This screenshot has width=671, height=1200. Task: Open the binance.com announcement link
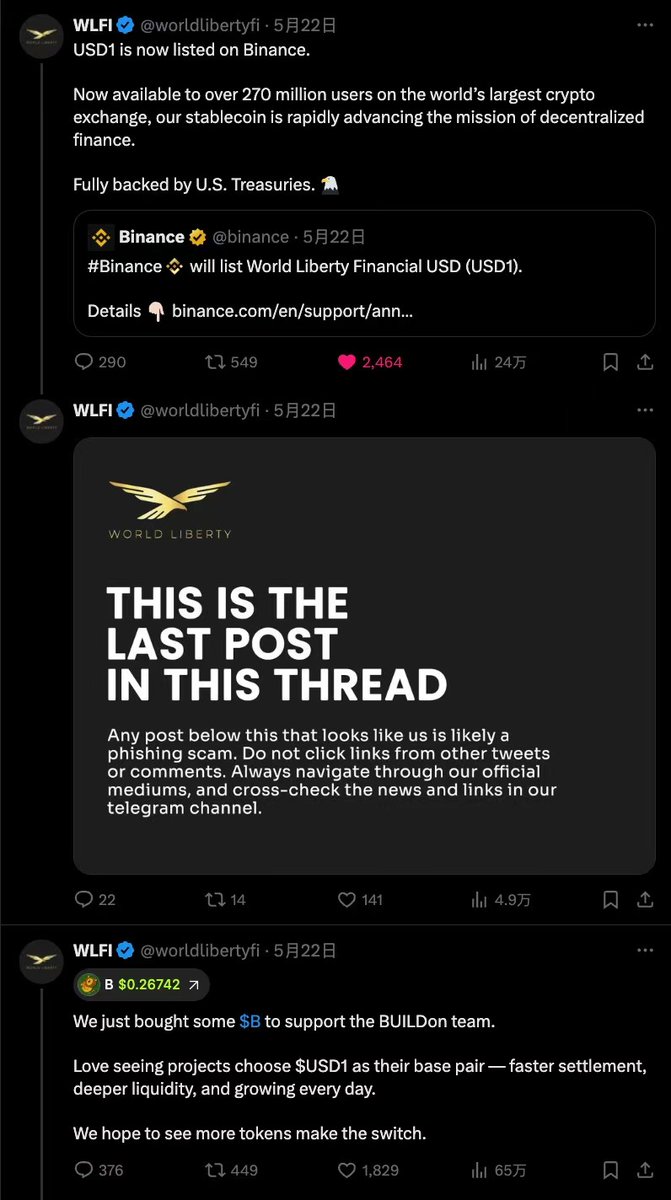coord(293,310)
